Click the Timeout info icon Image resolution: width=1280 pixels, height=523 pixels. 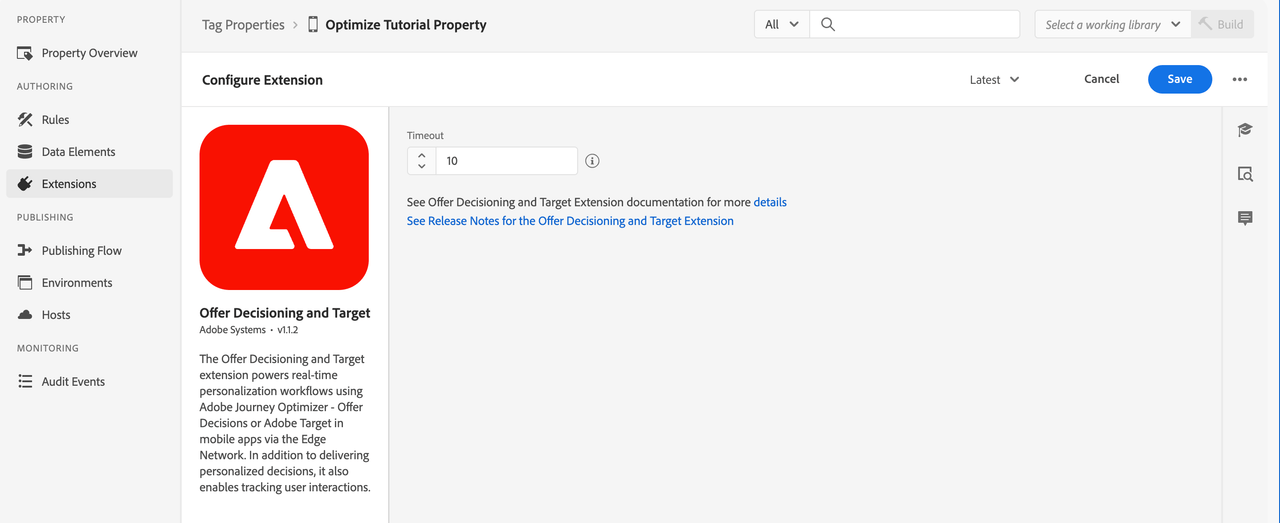(x=592, y=161)
